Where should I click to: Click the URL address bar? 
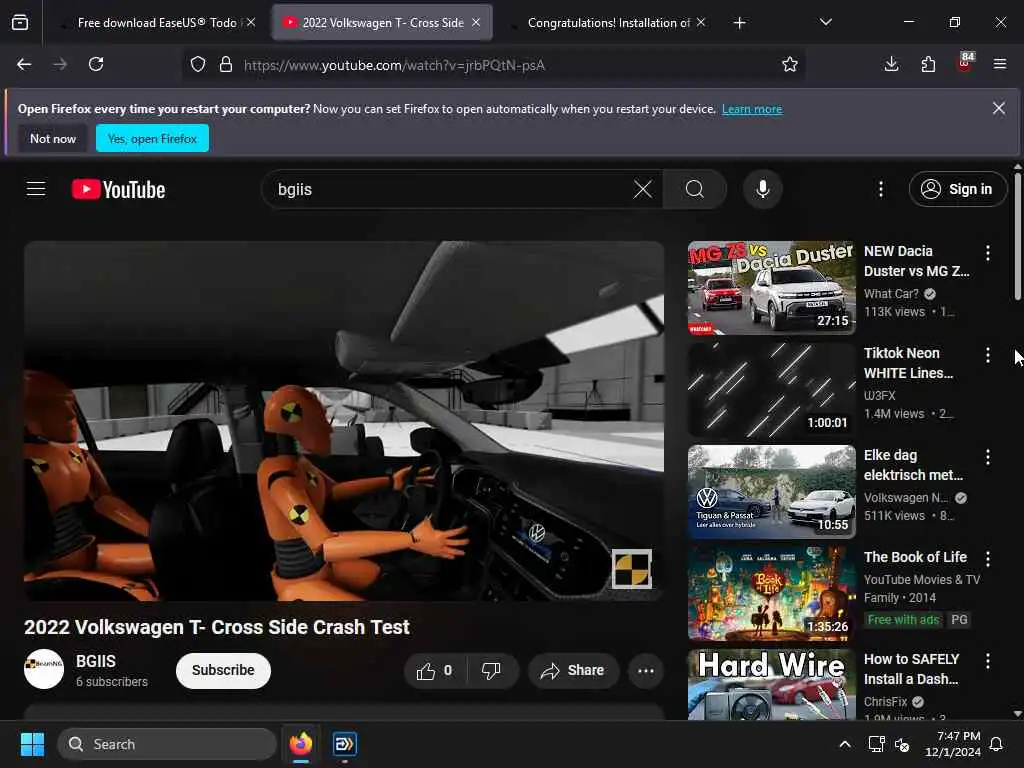[493, 65]
